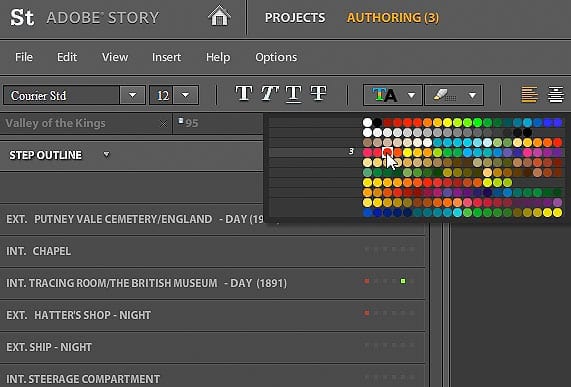Viewport: 571px width, 387px height.
Task: Switch to the PROJECTS view
Action: point(295,17)
